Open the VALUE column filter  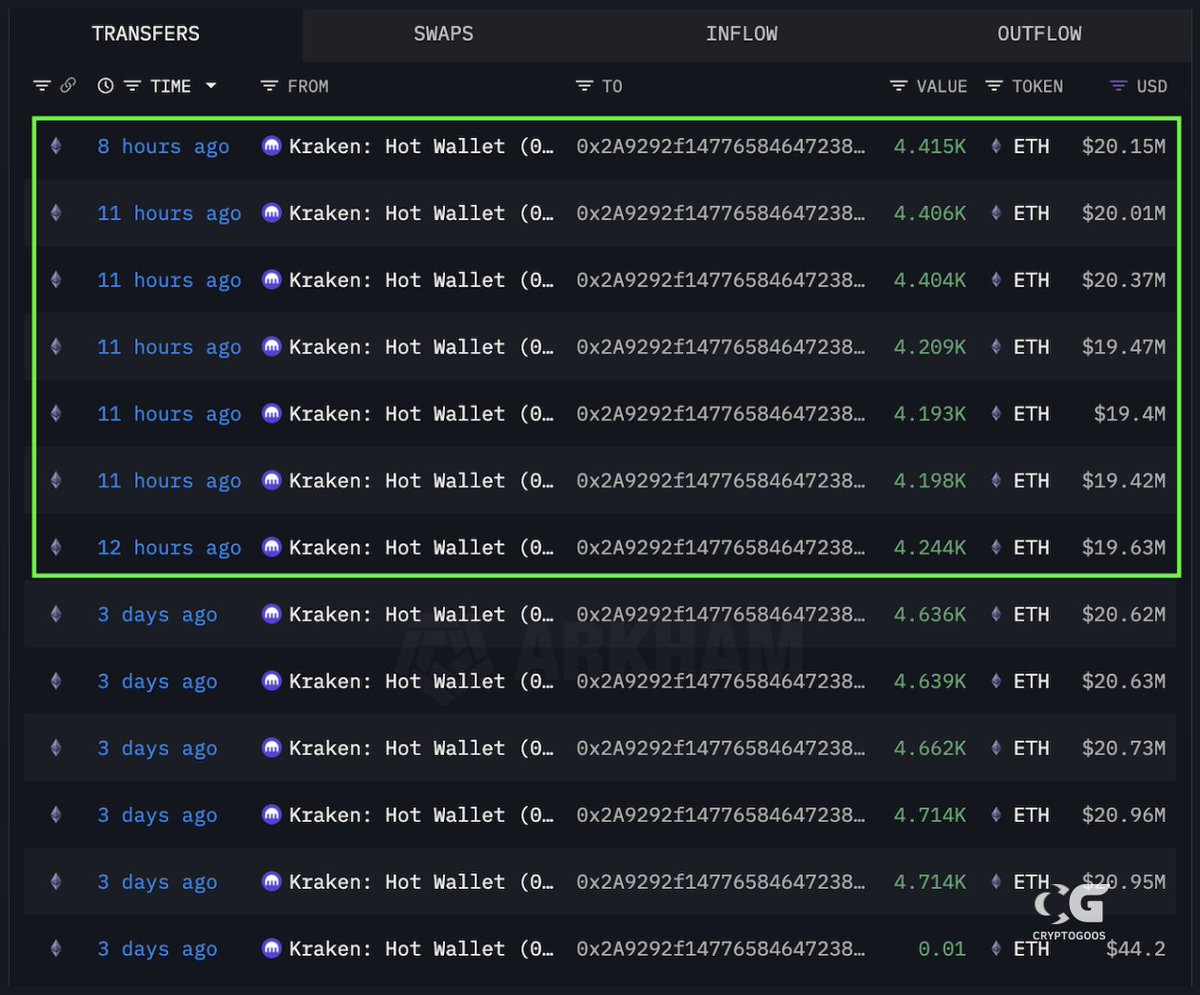[x=899, y=86]
